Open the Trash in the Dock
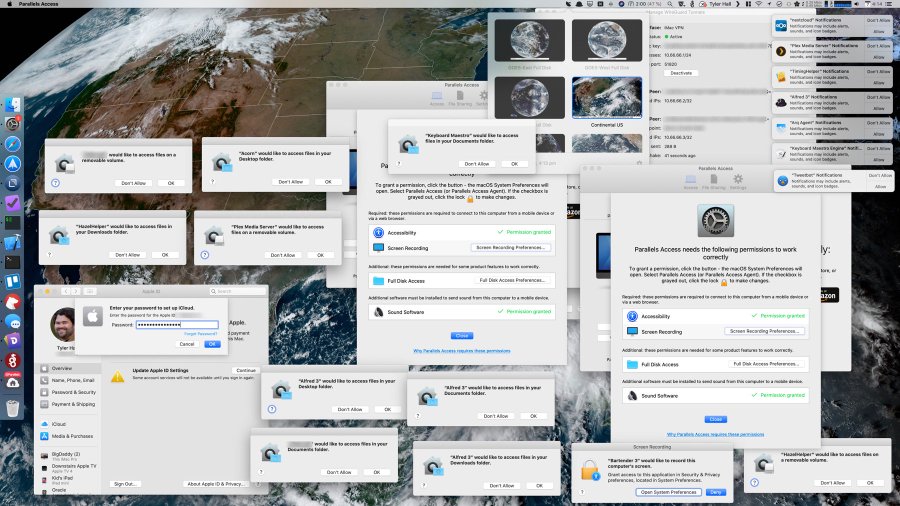Viewport: 900px width, 506px height. [13, 408]
